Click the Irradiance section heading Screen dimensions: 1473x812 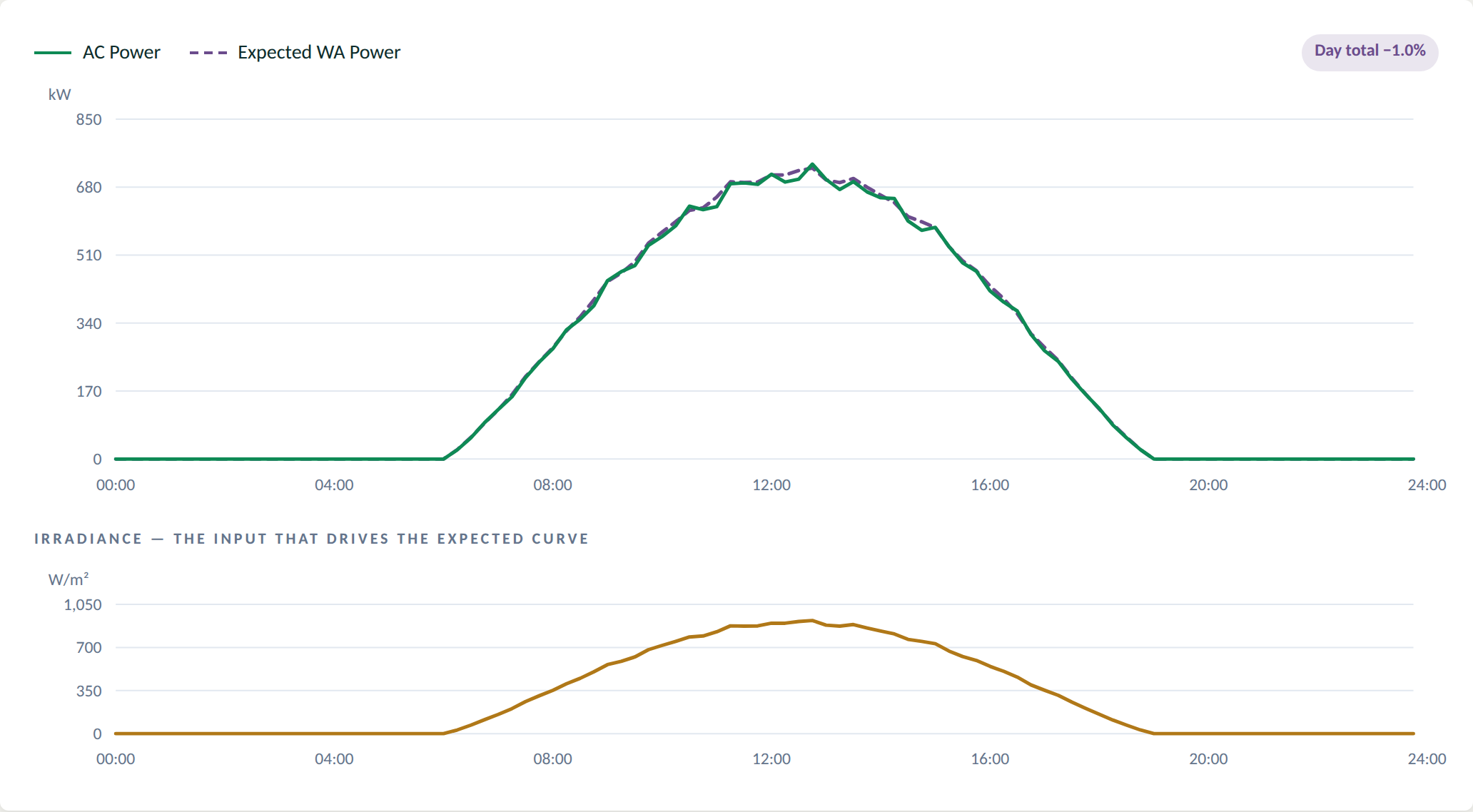click(x=311, y=539)
